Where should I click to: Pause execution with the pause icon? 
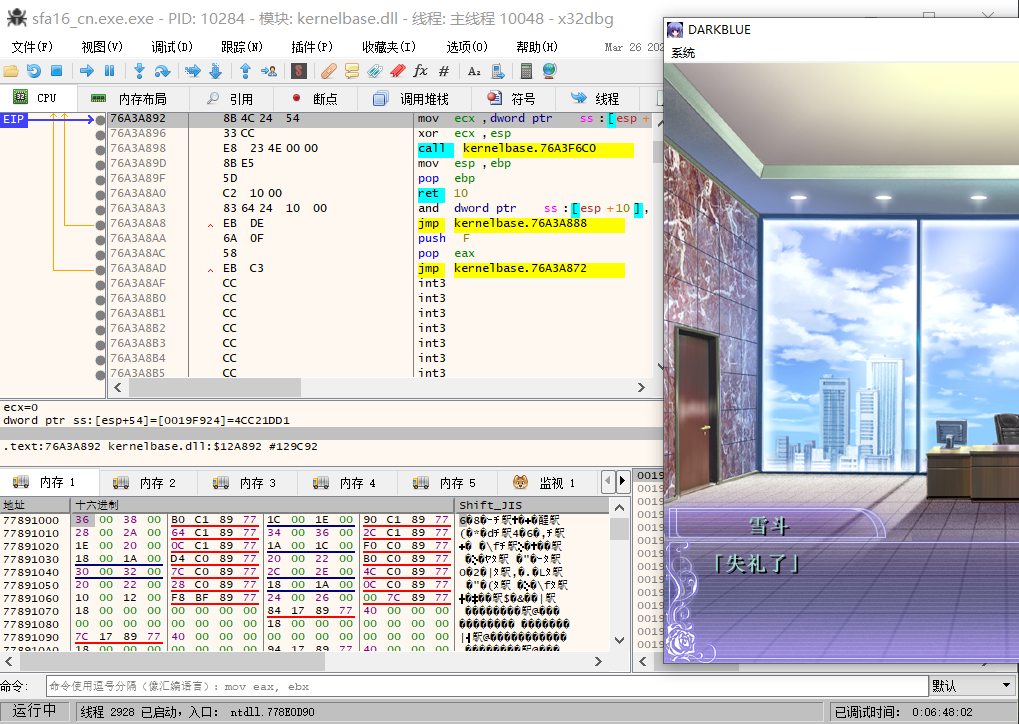click(109, 71)
